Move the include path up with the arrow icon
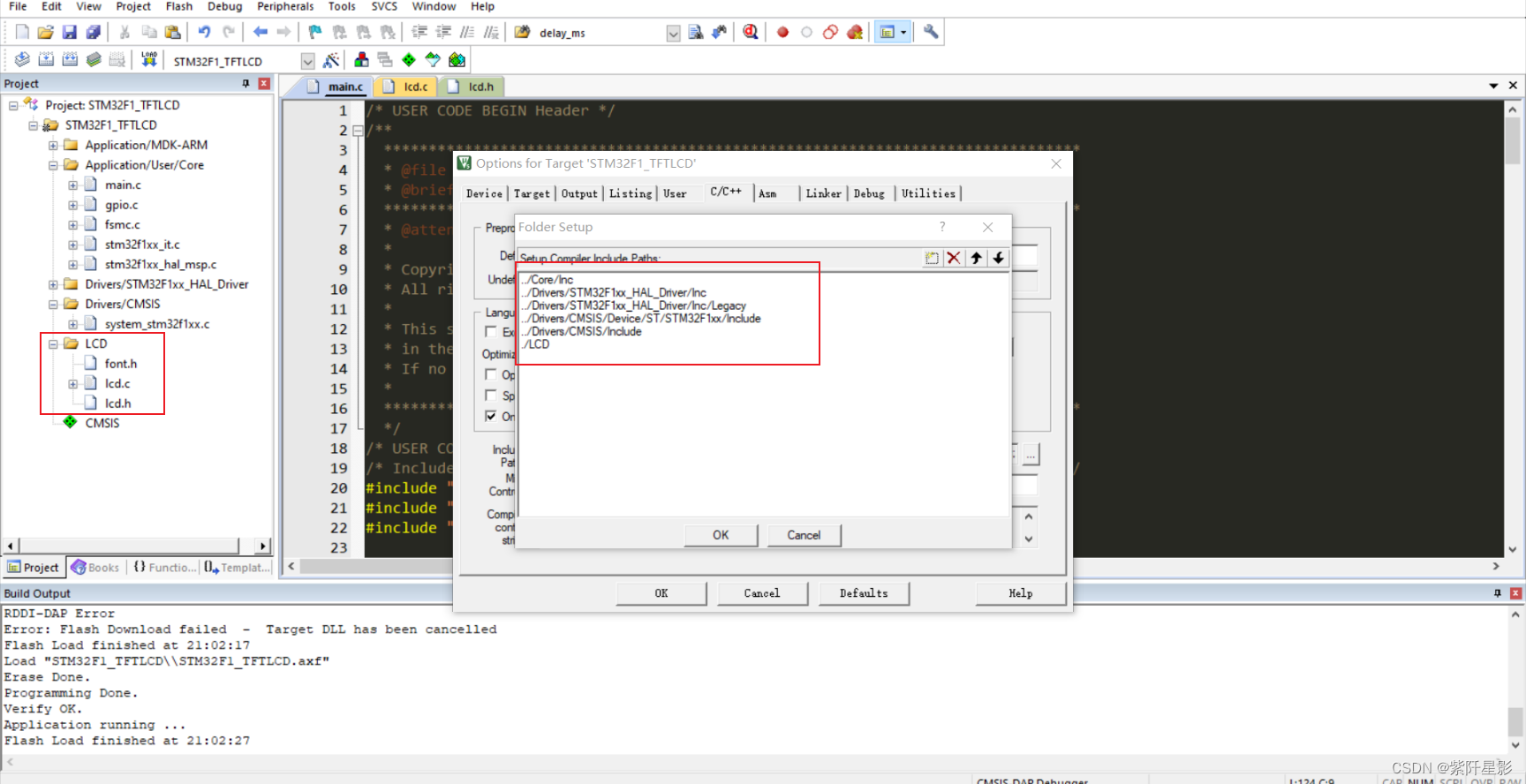This screenshot has height=784, width=1526. 976,258
